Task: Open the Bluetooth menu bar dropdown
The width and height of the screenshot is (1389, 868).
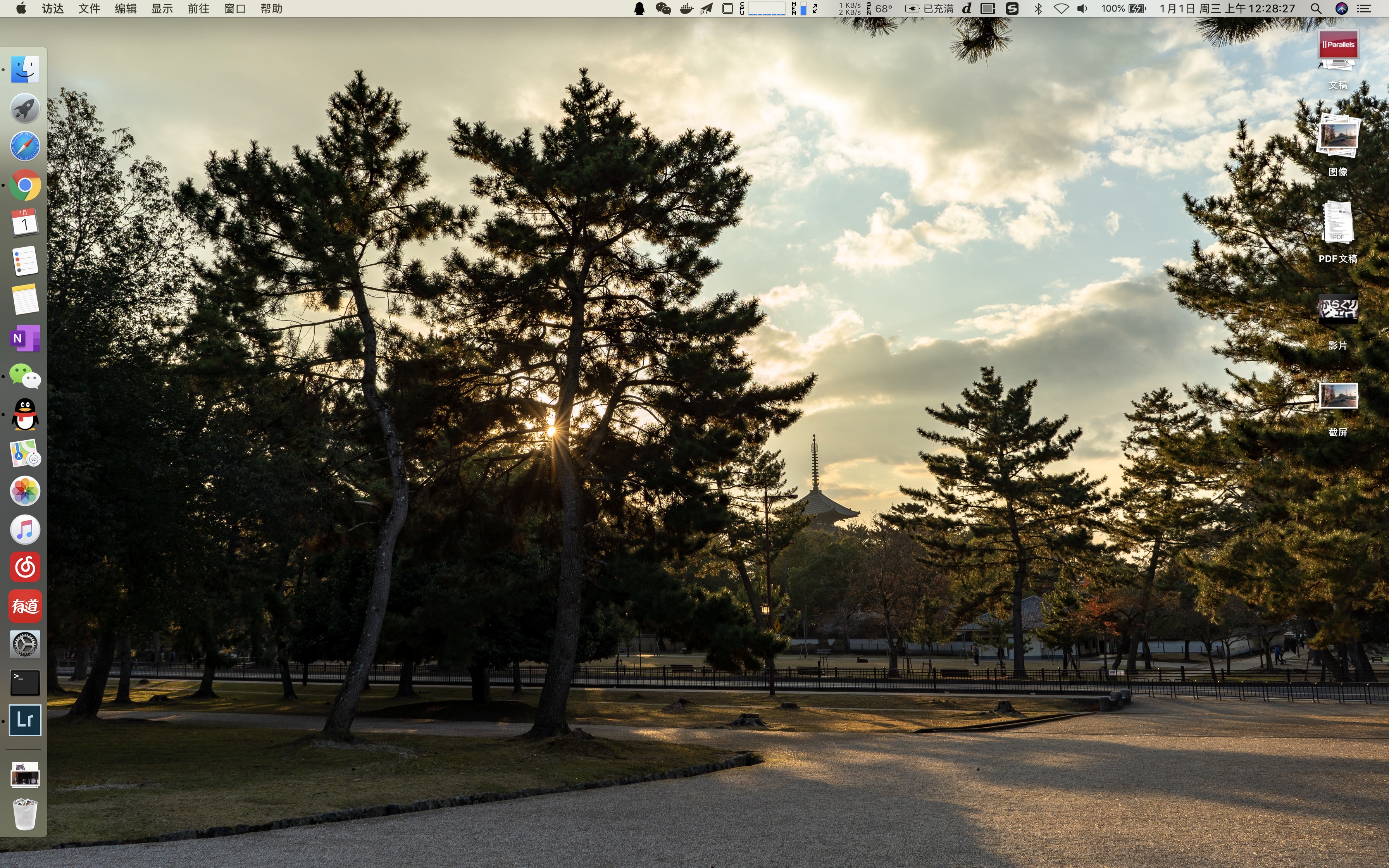Action: pos(1038,9)
